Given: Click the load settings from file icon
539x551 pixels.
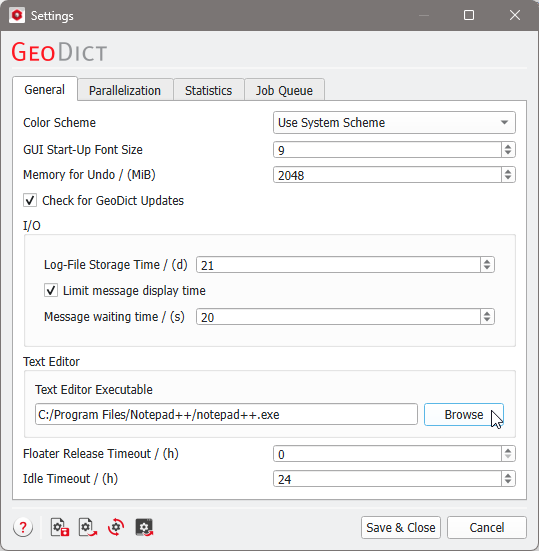Looking at the screenshot, I should 87,527.
